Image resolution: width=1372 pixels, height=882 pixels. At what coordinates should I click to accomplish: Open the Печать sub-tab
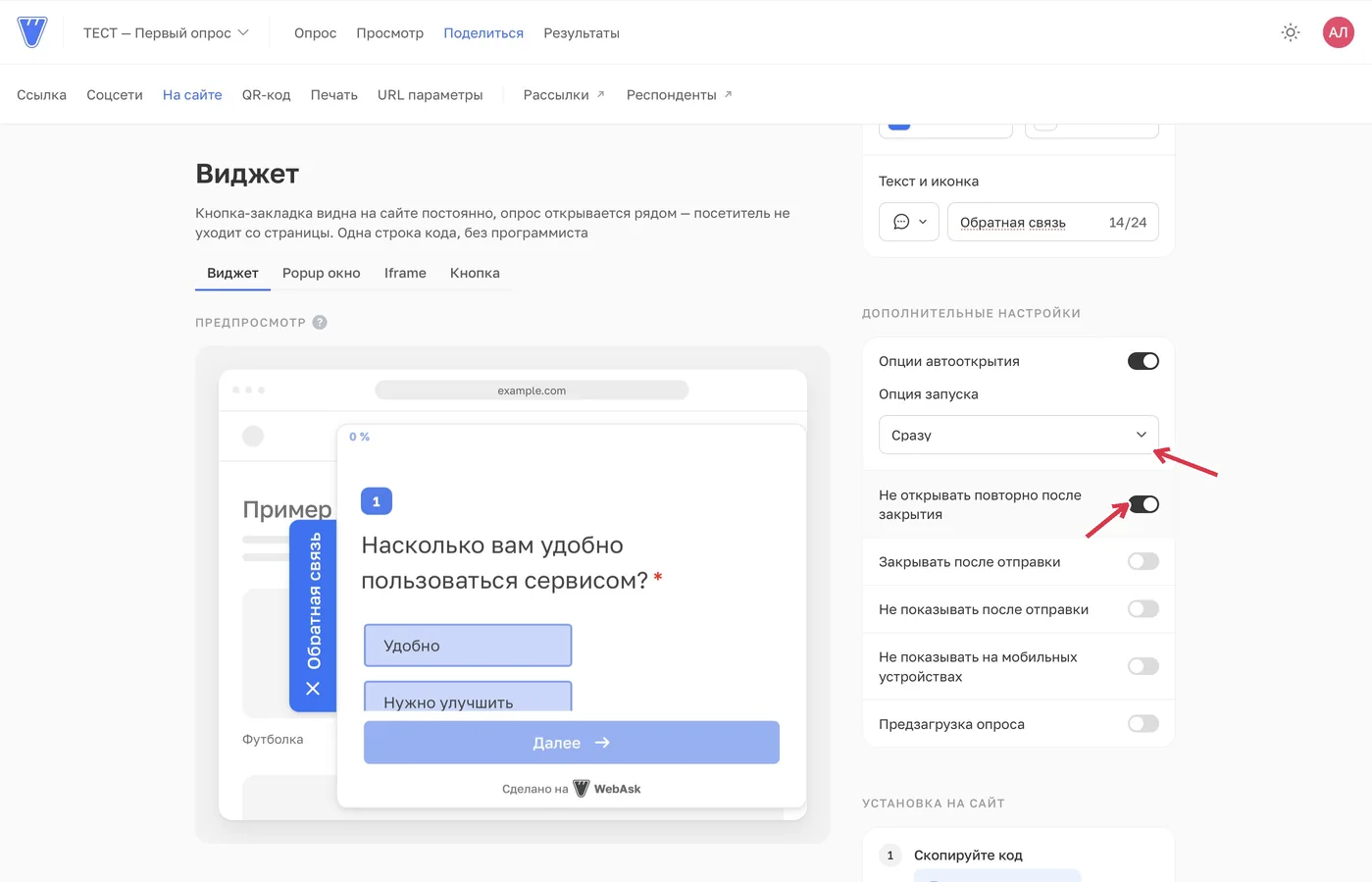(x=334, y=94)
